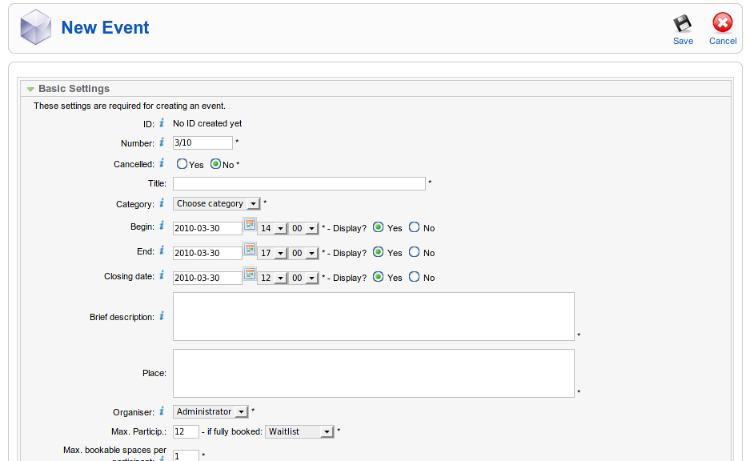Click the Number field containing 3/10
The image size is (750, 461).
pos(203,143)
